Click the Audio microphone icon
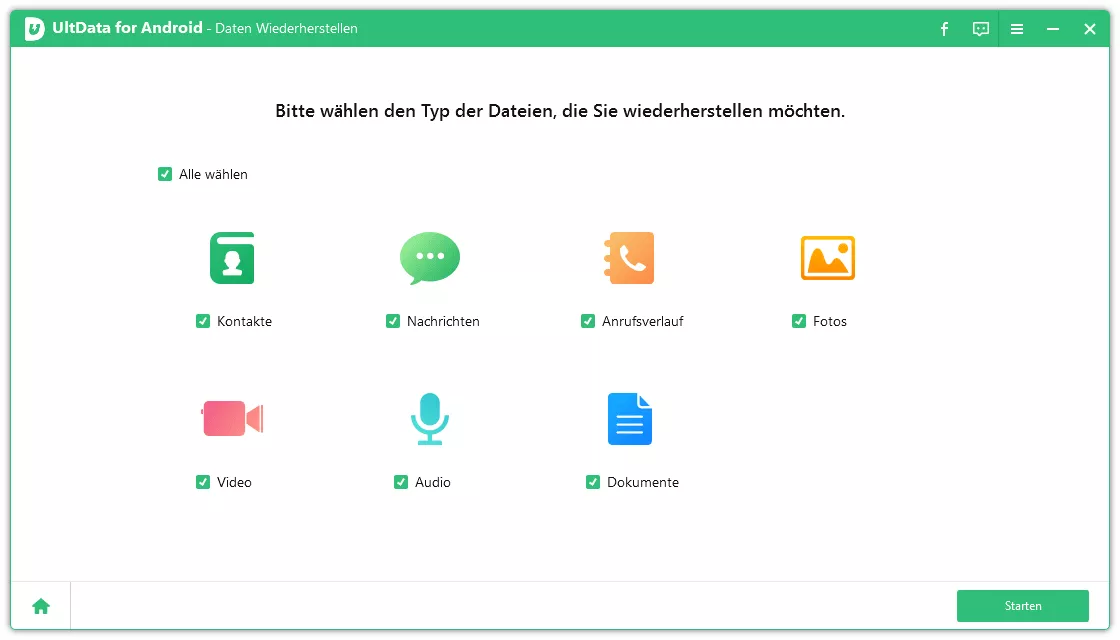The width and height of the screenshot is (1120, 640). (430, 418)
